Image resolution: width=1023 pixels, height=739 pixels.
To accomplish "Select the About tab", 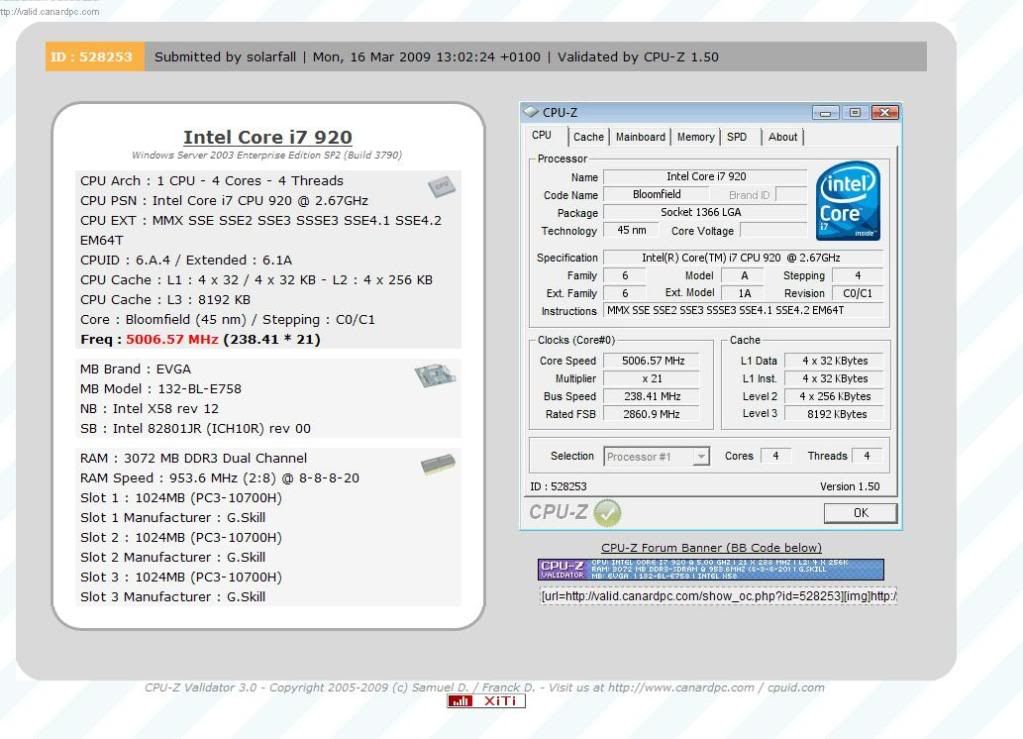I will tap(782, 137).
